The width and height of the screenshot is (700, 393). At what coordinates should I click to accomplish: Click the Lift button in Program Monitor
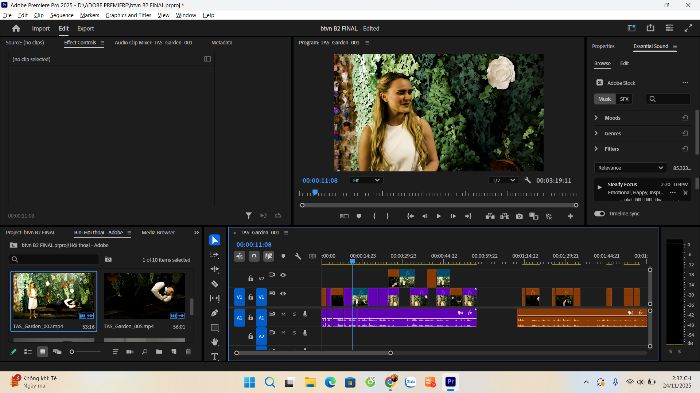pyautogui.click(x=490, y=216)
